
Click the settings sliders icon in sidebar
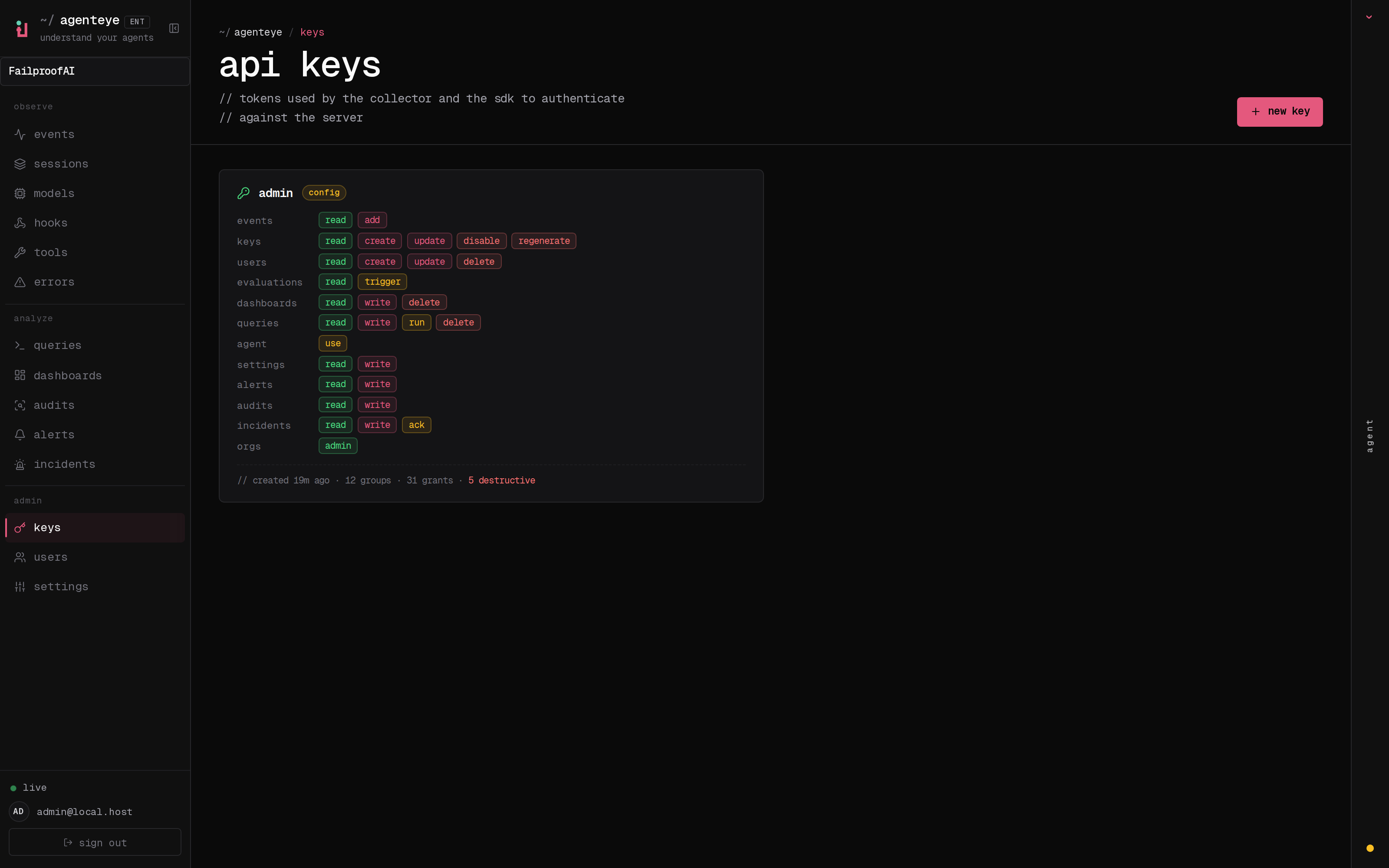pyautogui.click(x=20, y=587)
